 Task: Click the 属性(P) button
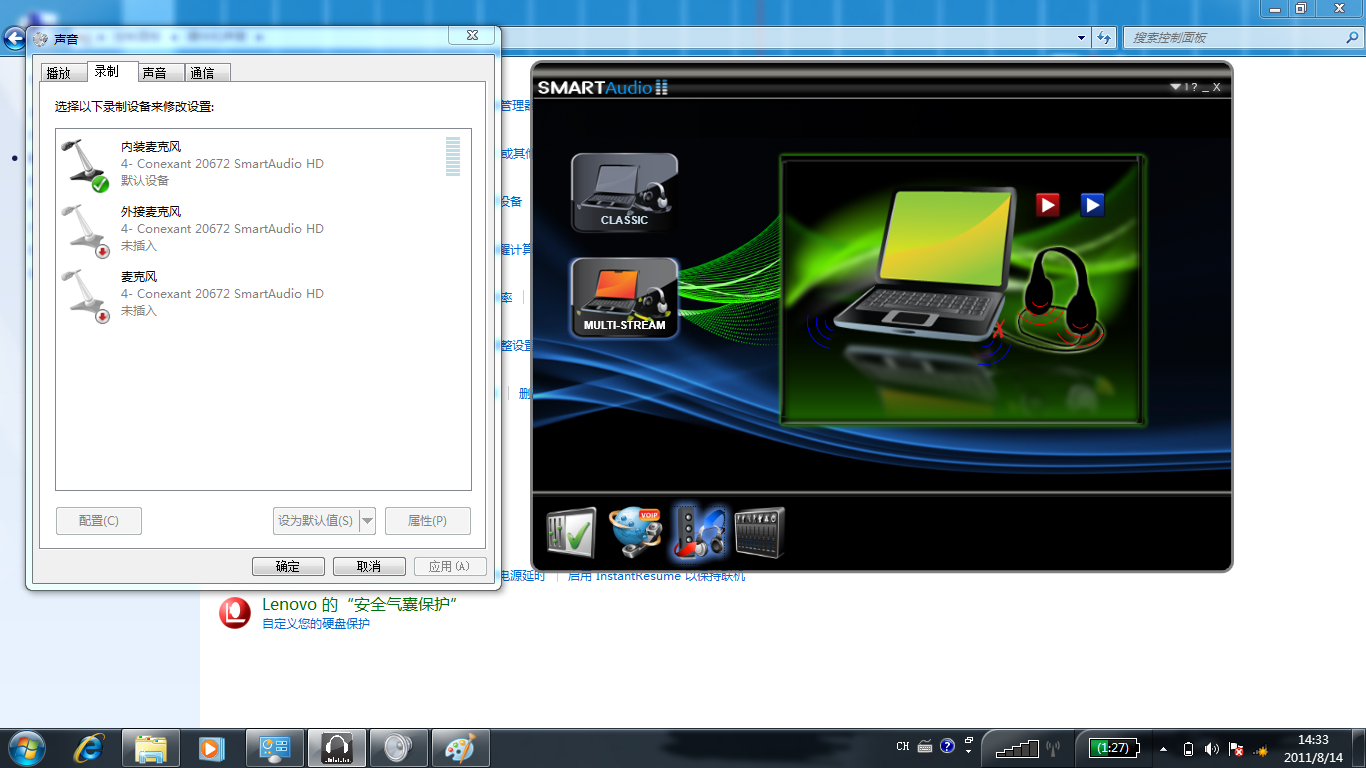coord(427,521)
